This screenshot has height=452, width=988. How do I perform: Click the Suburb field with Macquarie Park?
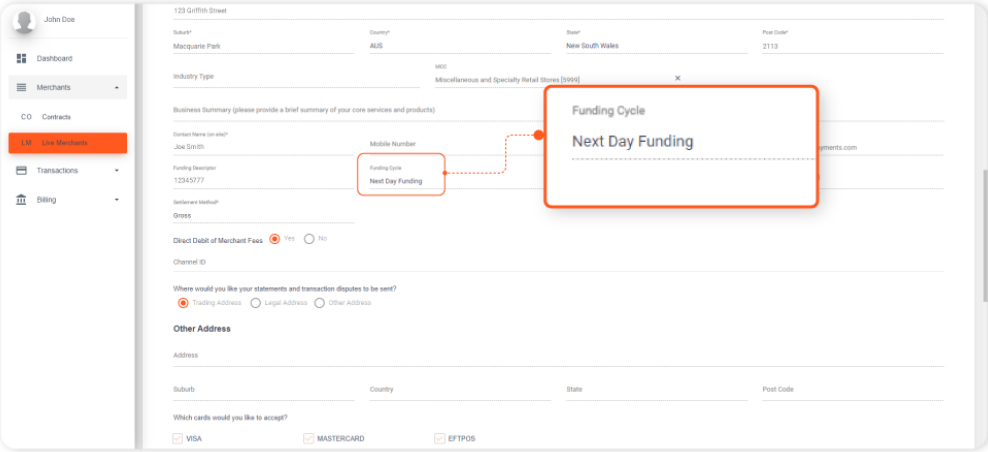pos(263,42)
